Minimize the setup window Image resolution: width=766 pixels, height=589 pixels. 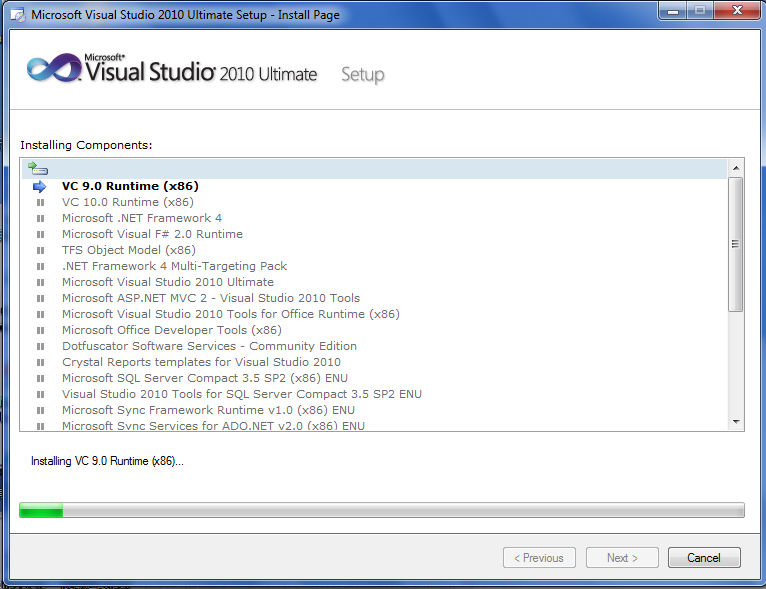tap(673, 11)
